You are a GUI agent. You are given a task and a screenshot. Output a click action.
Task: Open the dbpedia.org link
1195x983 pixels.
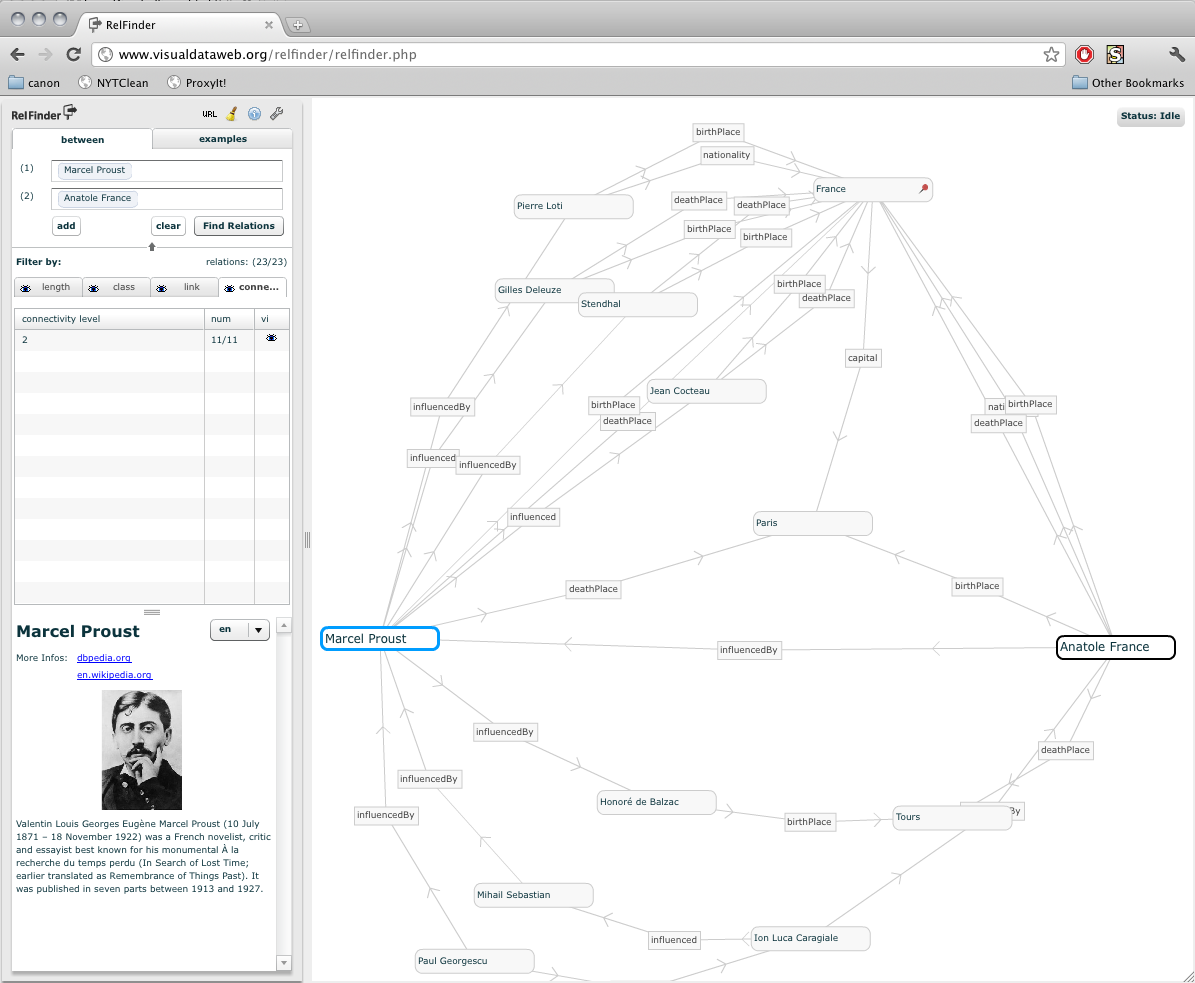[104, 658]
